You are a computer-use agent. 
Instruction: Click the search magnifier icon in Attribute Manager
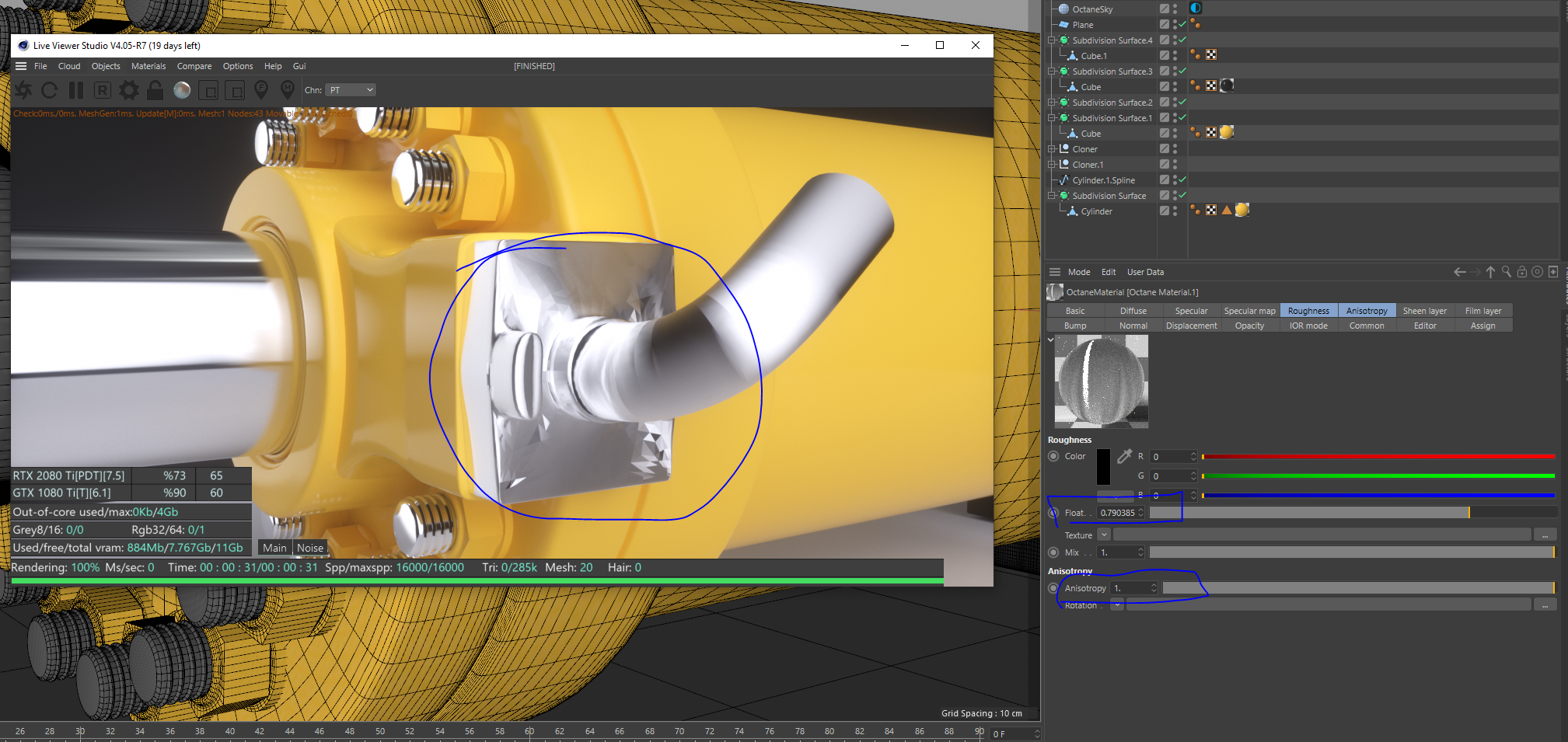pos(1507,272)
